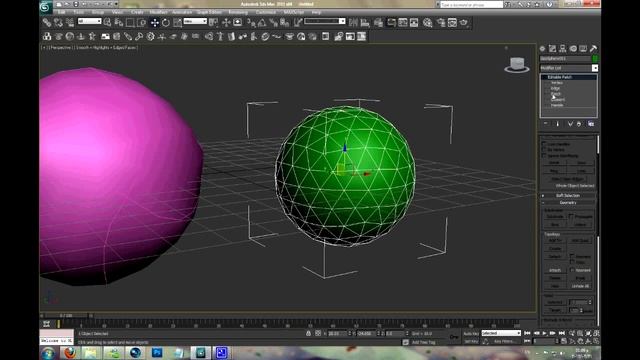
Task: Switch to the Hierarchy command panel
Action: coord(563,49)
